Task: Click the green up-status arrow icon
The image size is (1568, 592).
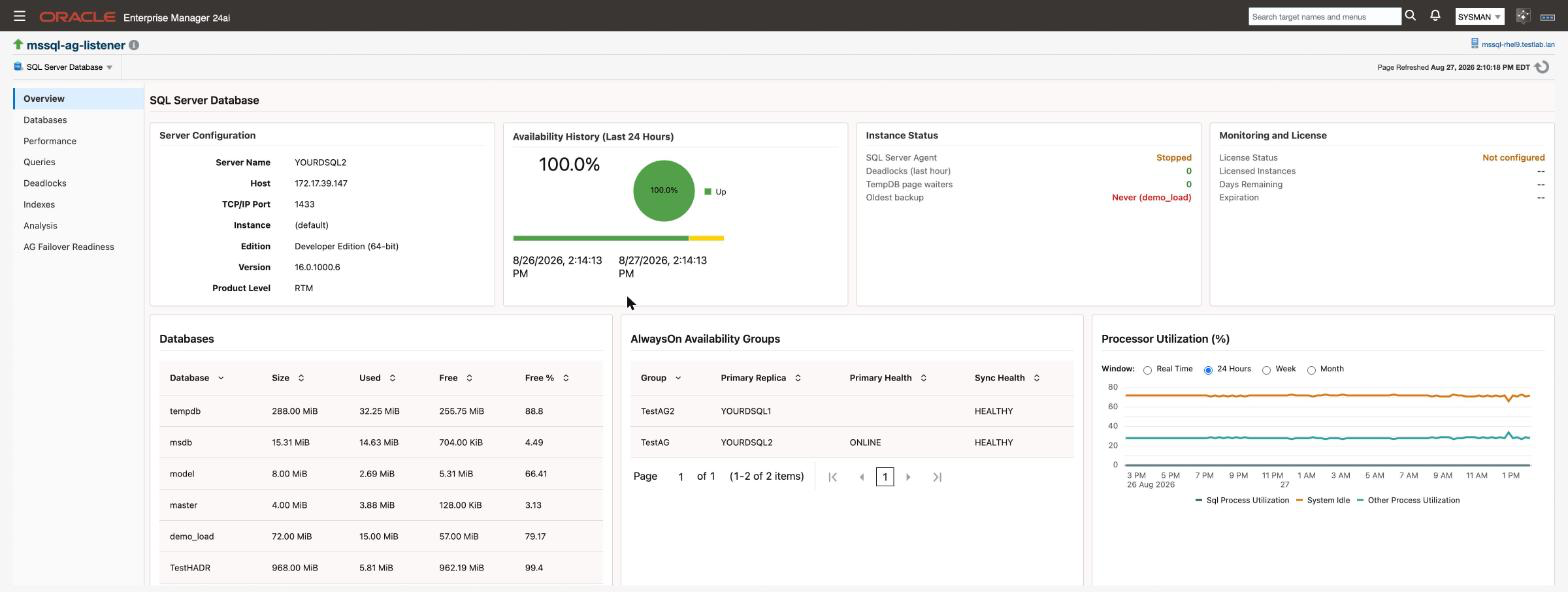Action: click(18, 45)
